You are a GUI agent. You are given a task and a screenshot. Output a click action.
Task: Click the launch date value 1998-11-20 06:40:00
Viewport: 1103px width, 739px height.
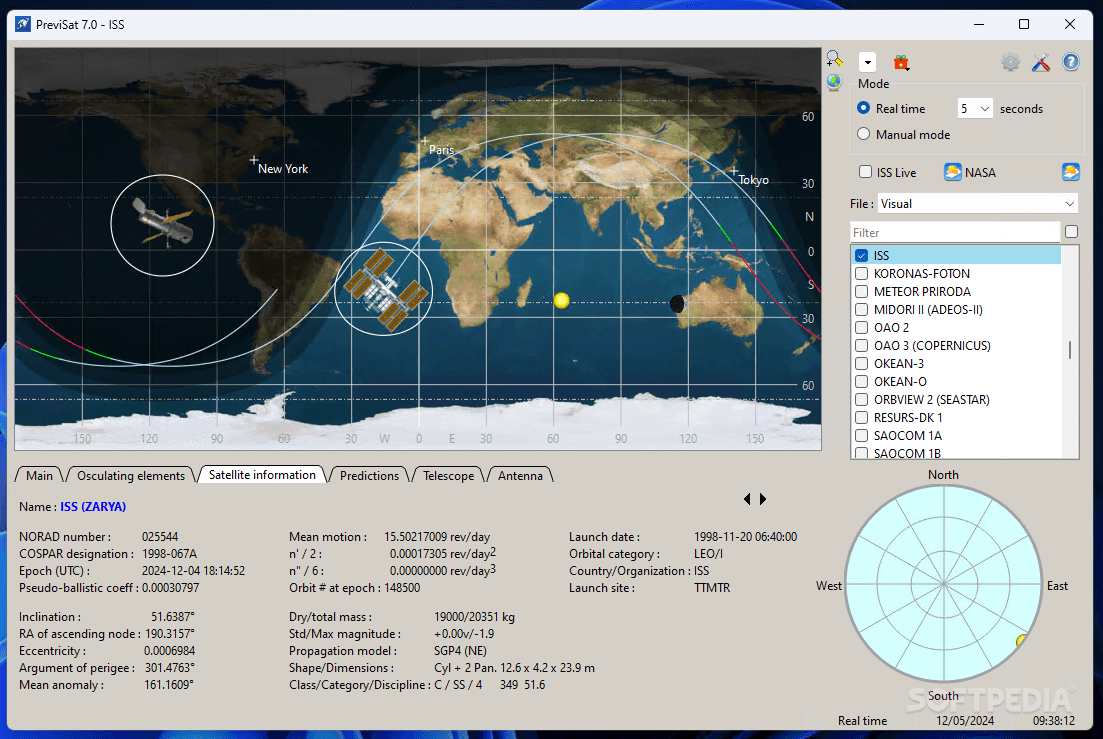(x=746, y=536)
